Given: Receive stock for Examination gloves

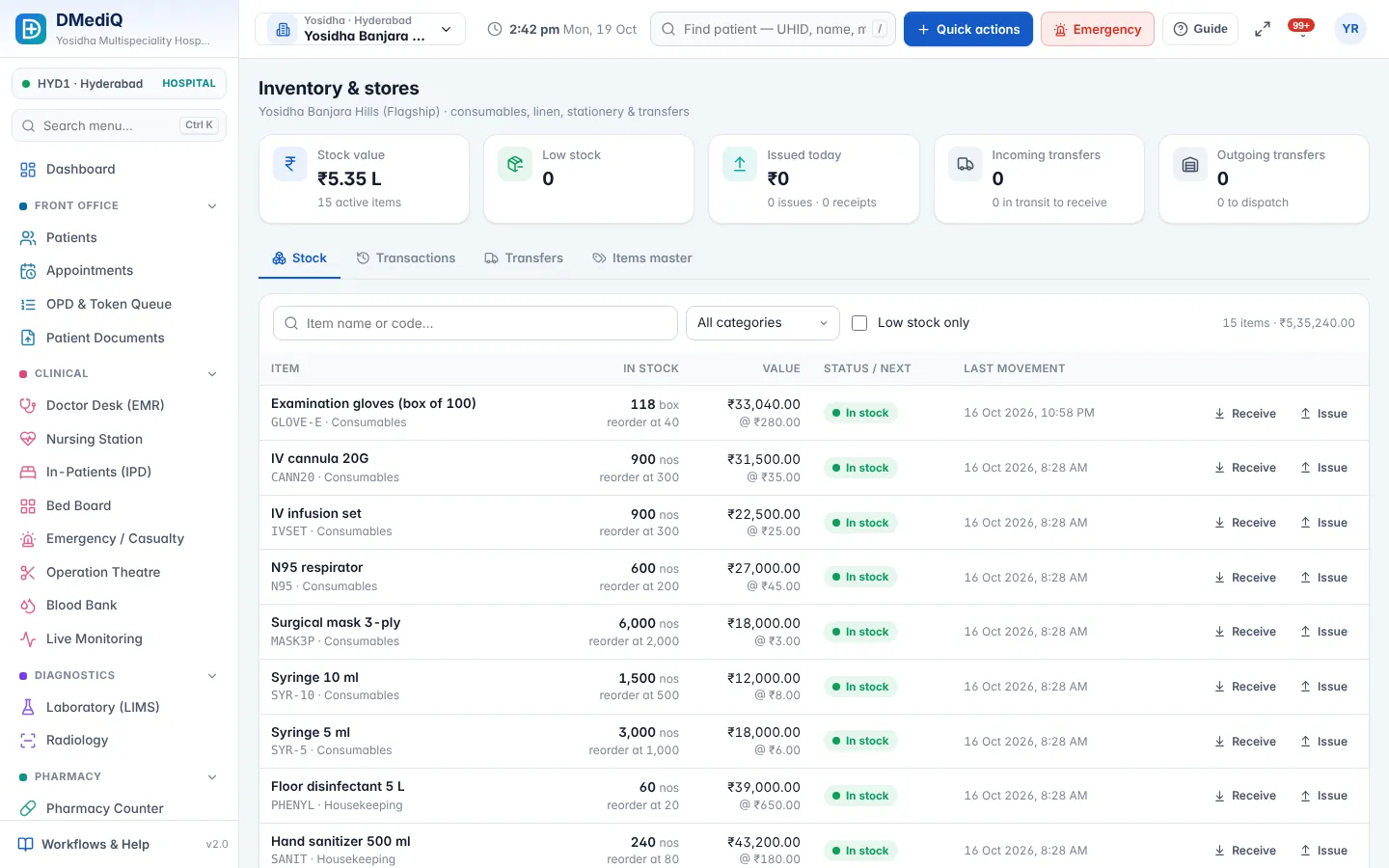Looking at the screenshot, I should click(1245, 413).
